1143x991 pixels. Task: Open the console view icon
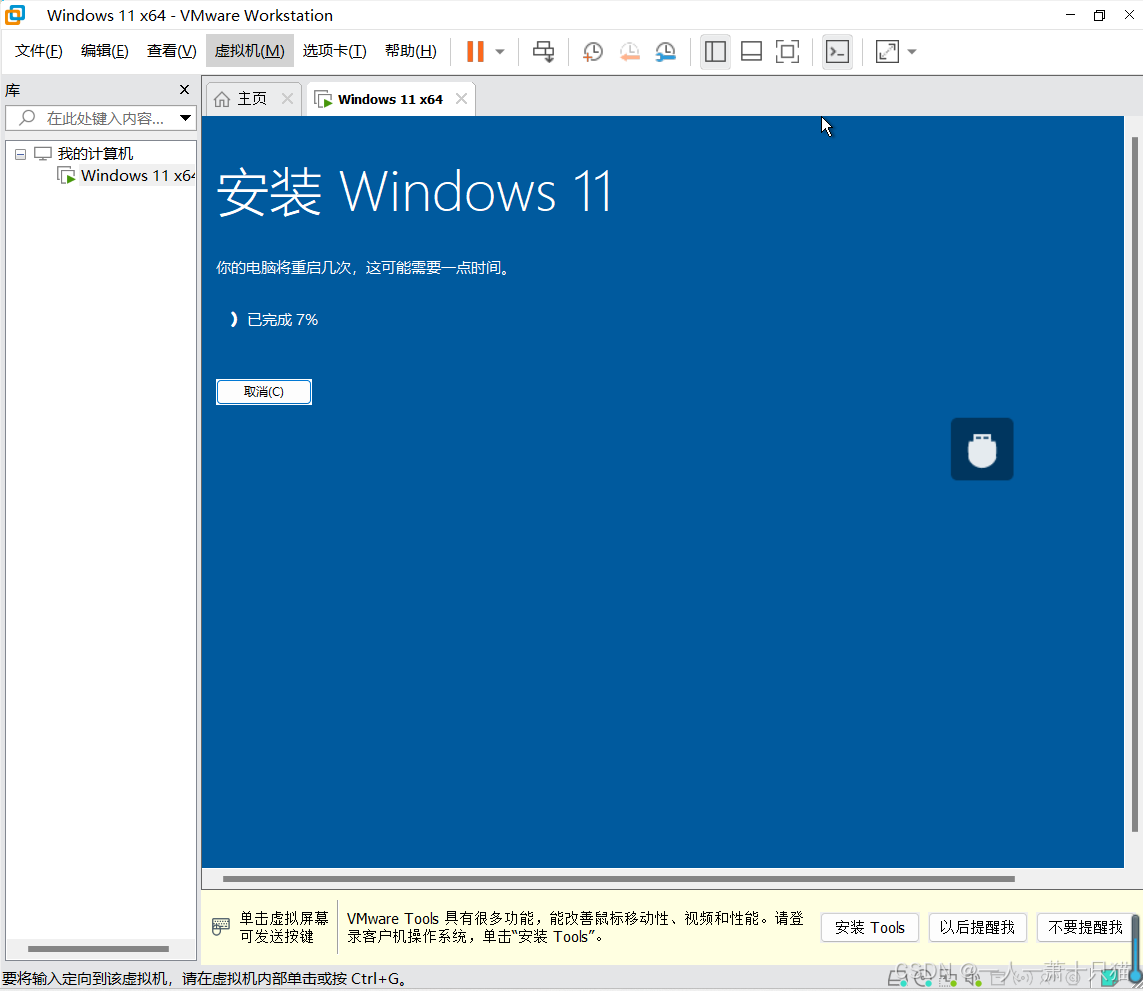837,52
